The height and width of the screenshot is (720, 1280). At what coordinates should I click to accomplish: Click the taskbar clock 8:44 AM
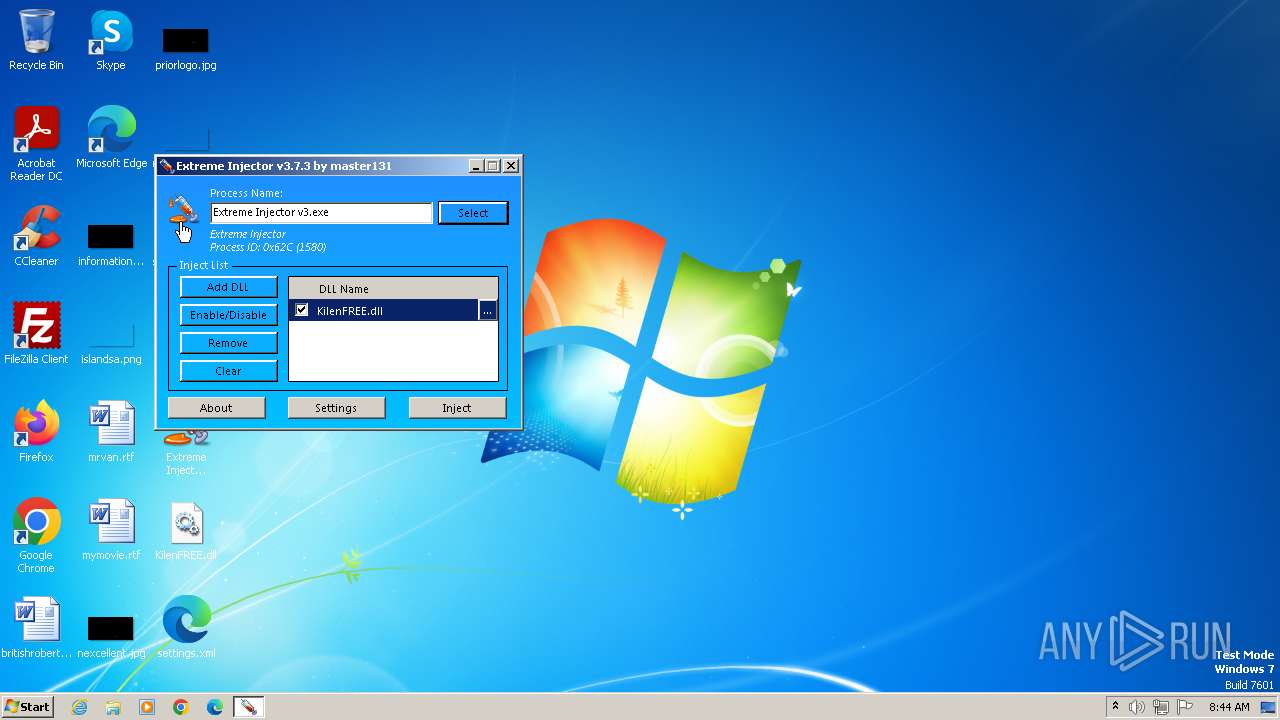pyautogui.click(x=1229, y=707)
